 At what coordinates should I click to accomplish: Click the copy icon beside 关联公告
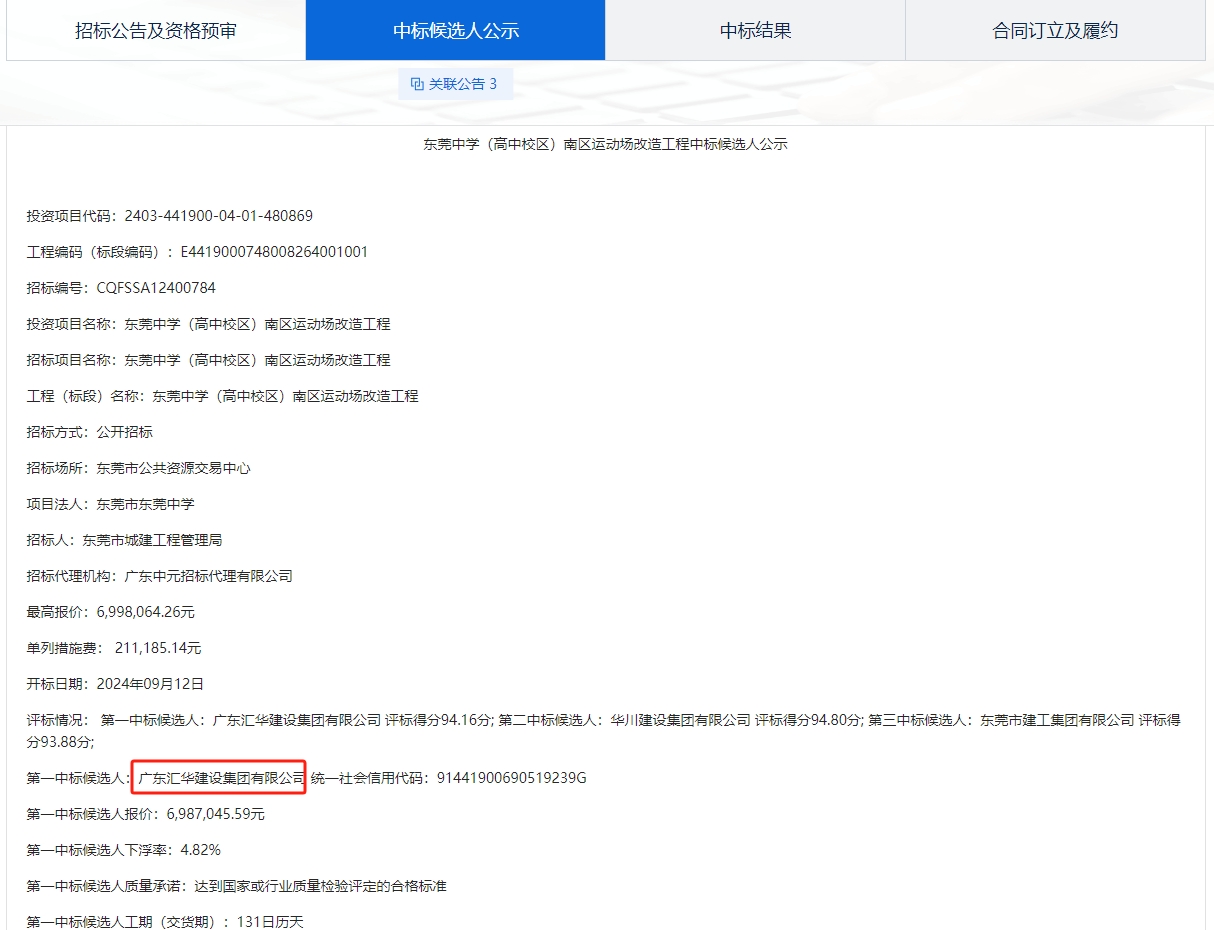point(417,84)
